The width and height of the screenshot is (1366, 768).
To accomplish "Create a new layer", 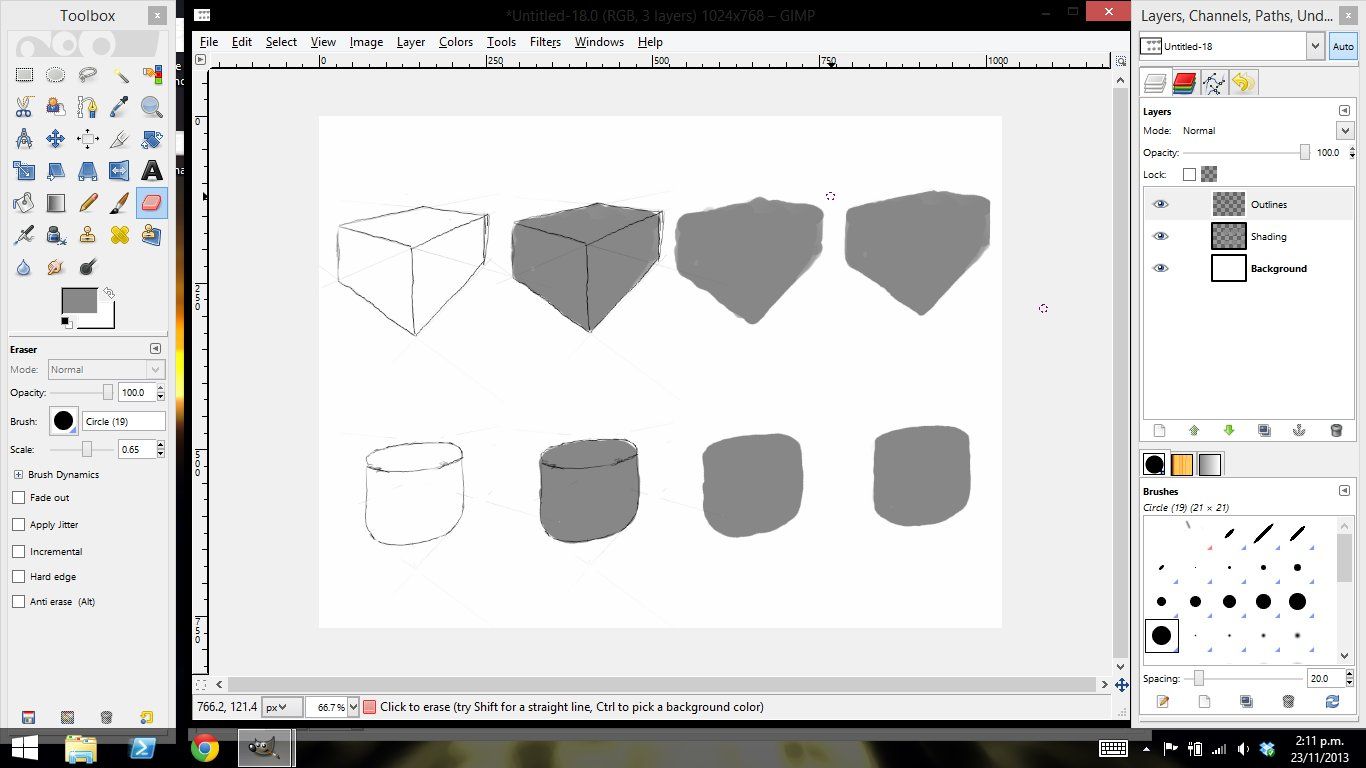I will pos(1158,430).
